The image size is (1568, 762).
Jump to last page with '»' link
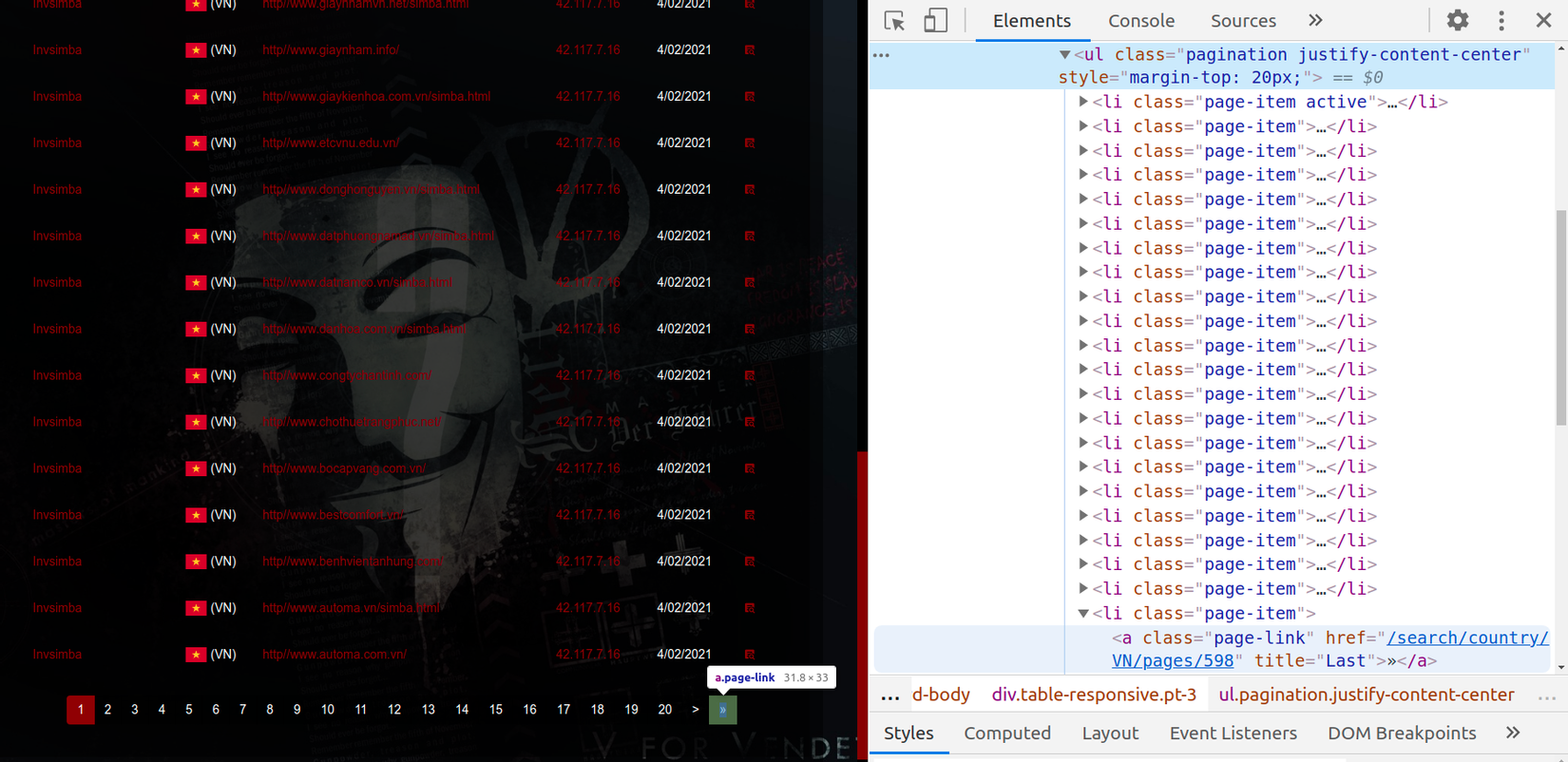point(723,710)
